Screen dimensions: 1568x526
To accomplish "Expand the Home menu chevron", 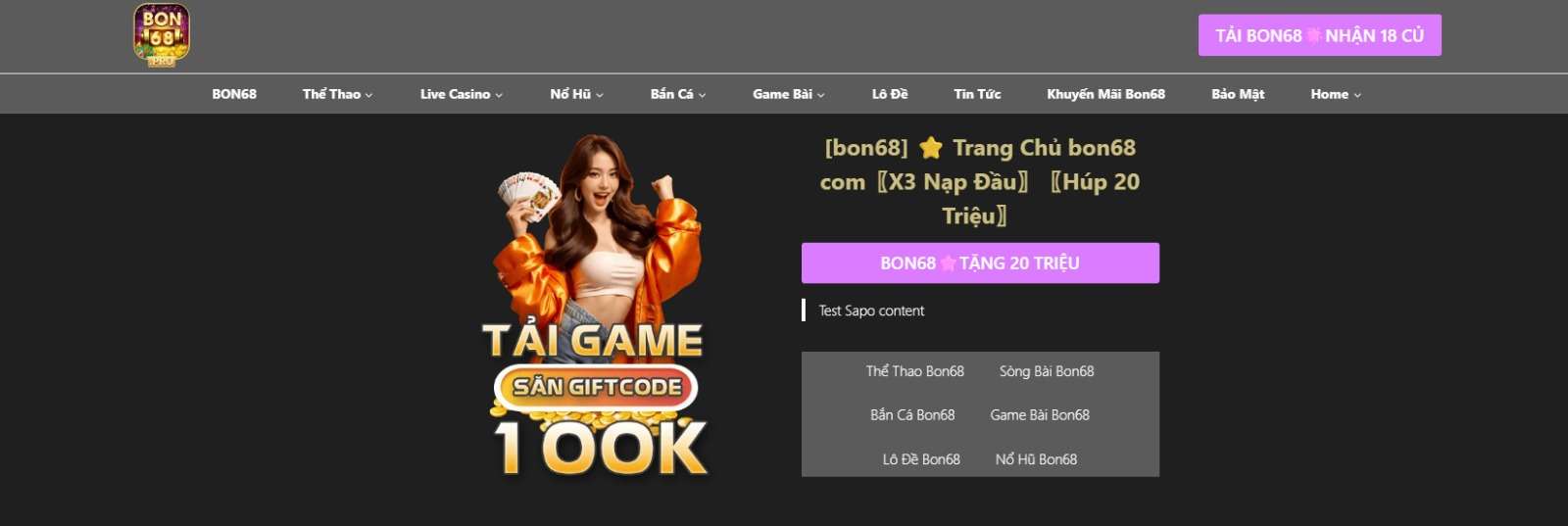I will pos(1357,95).
